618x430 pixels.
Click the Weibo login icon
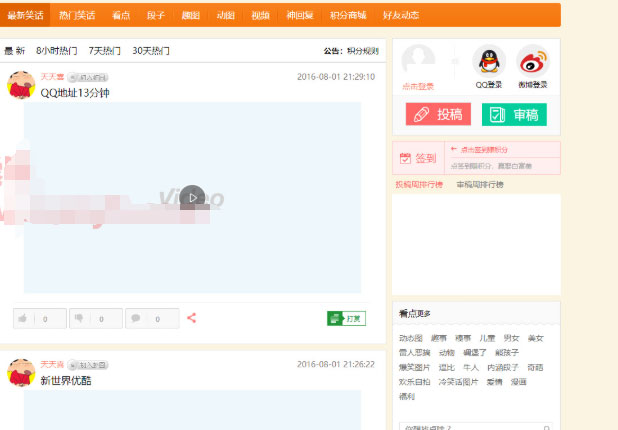click(x=532, y=61)
